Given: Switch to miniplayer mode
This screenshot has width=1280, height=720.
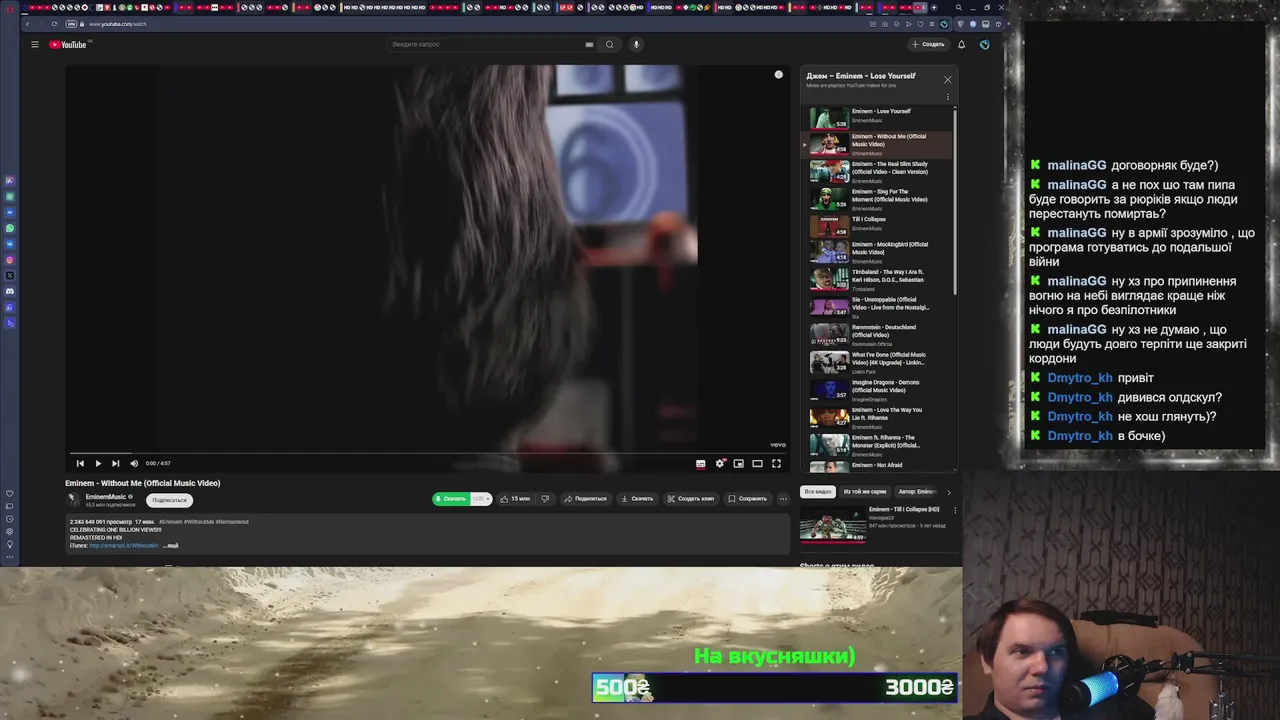Looking at the screenshot, I should [x=738, y=463].
